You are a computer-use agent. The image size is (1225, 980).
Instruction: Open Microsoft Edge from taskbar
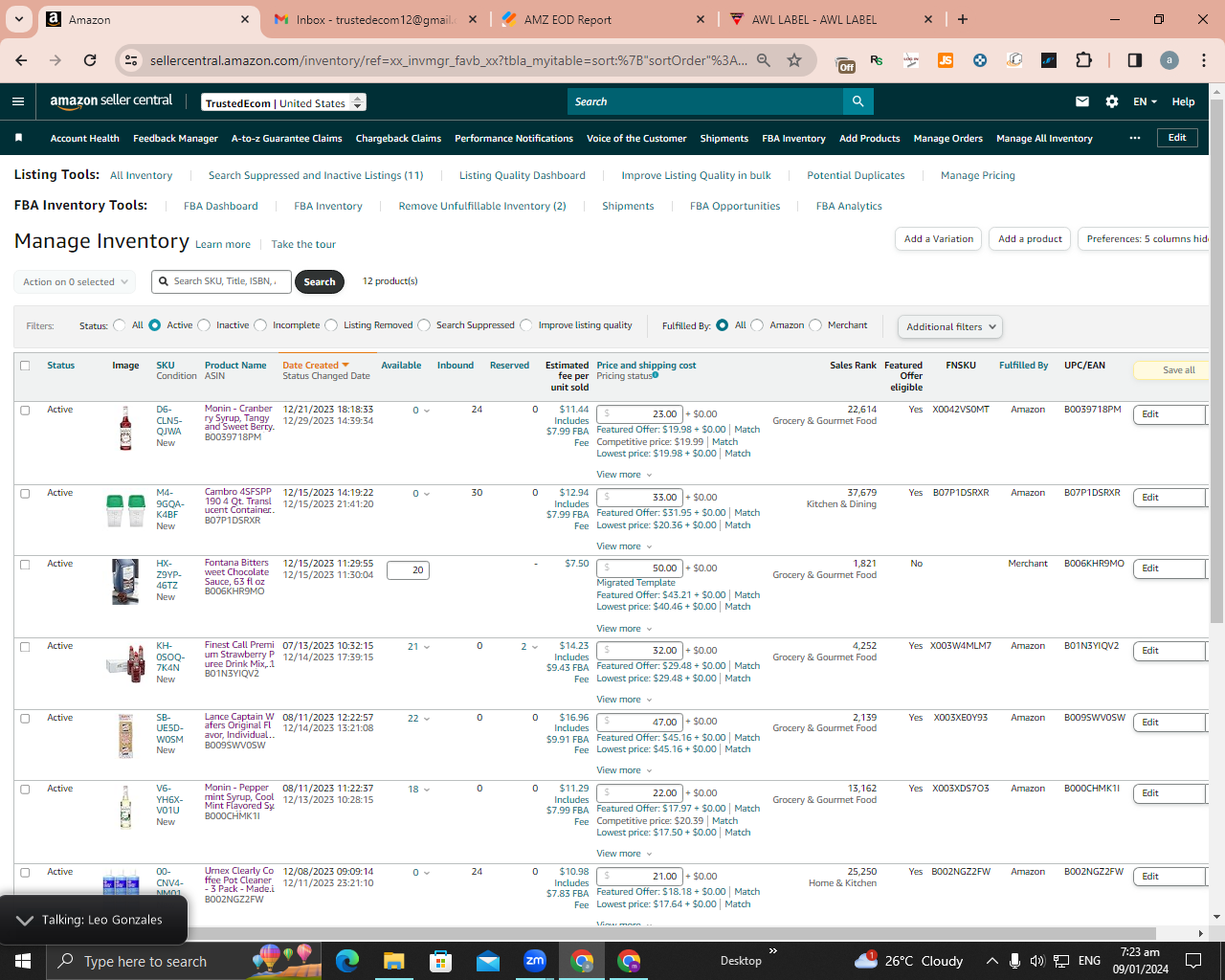pos(347,960)
